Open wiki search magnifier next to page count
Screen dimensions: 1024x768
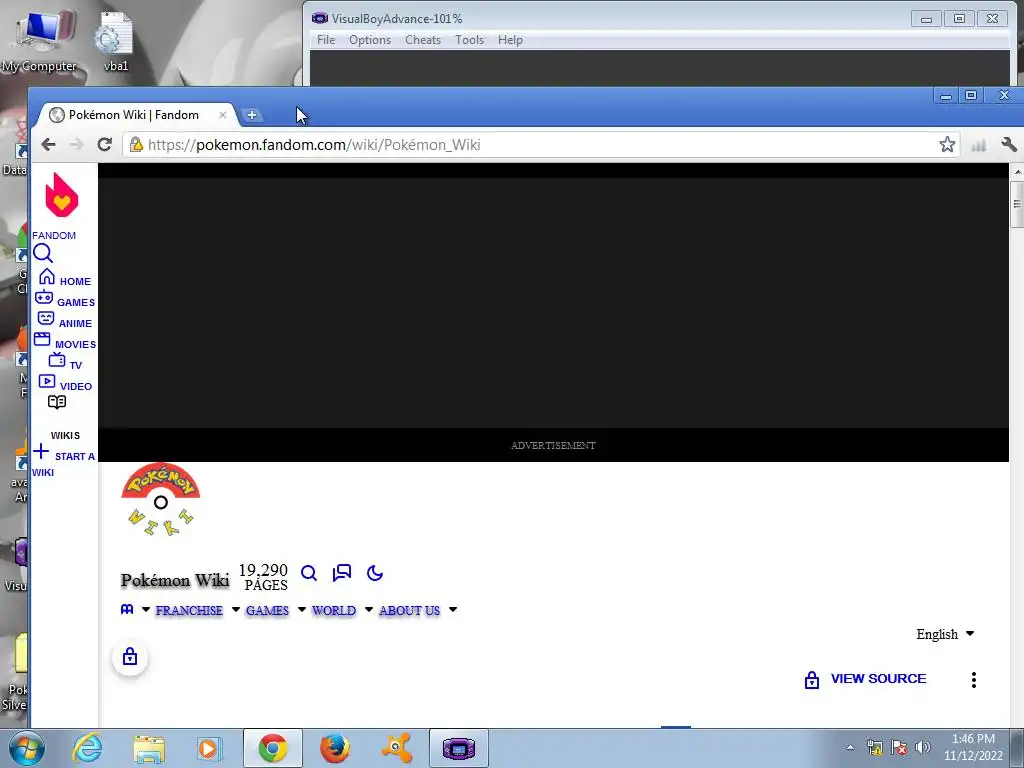tap(309, 573)
